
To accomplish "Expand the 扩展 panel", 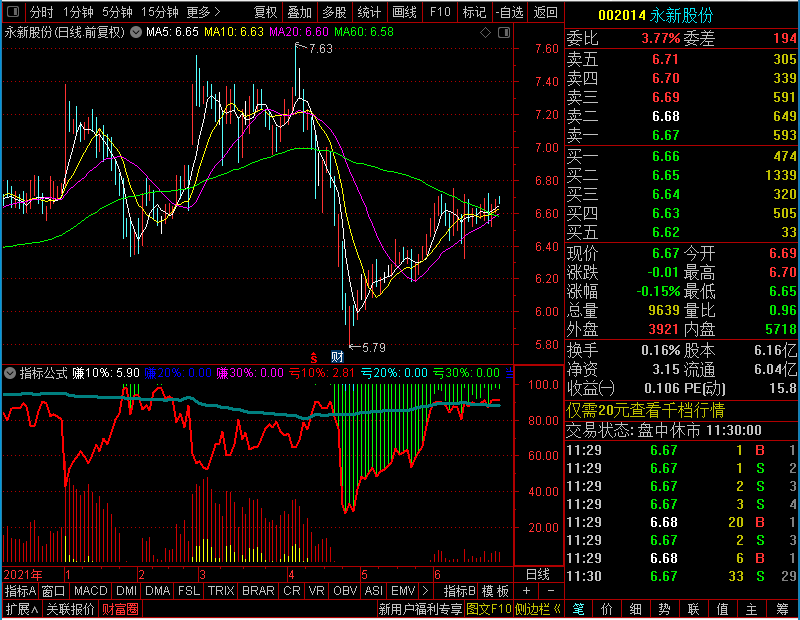I will point(22,609).
